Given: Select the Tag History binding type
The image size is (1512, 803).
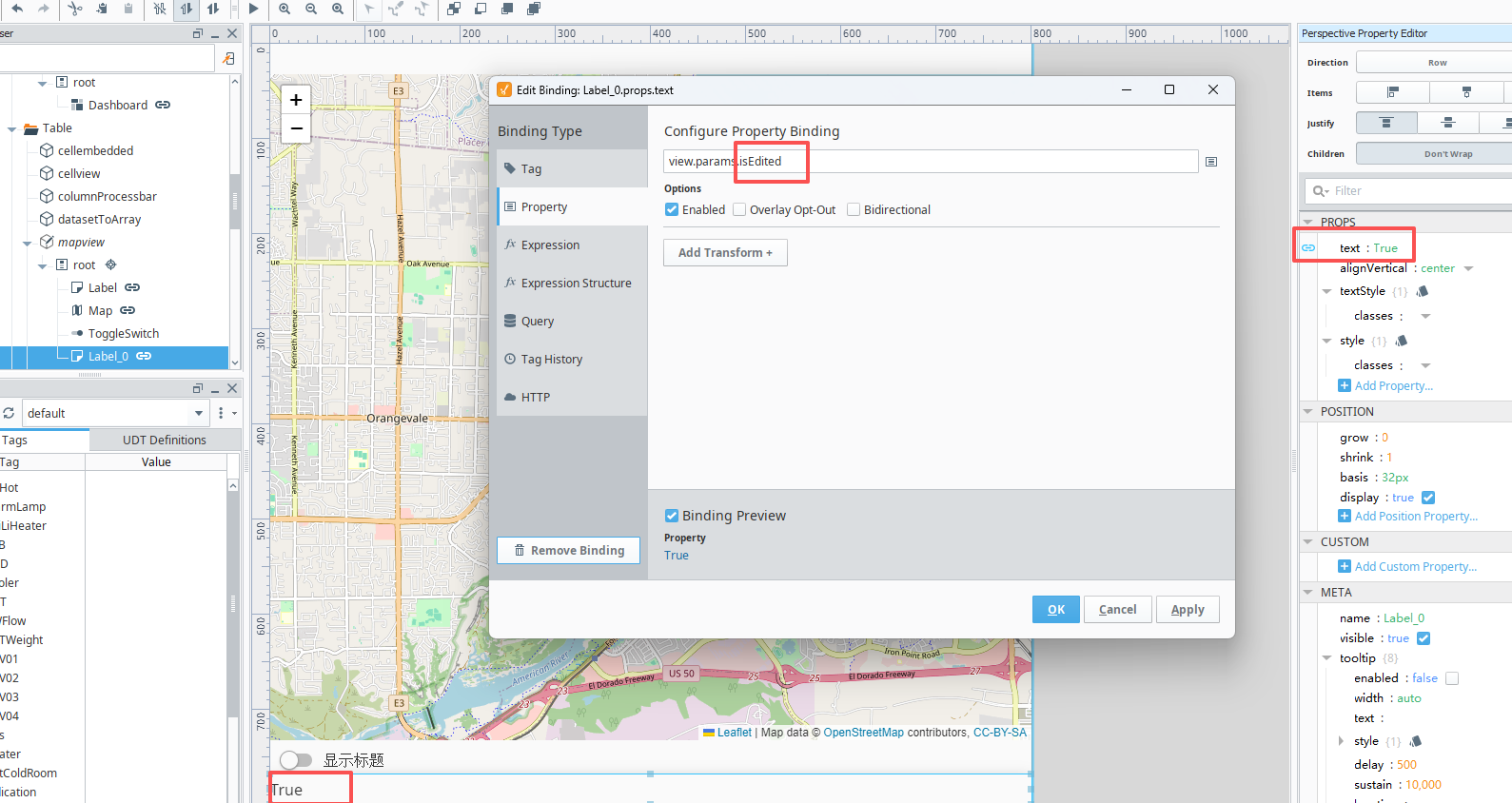Looking at the screenshot, I should [572, 359].
